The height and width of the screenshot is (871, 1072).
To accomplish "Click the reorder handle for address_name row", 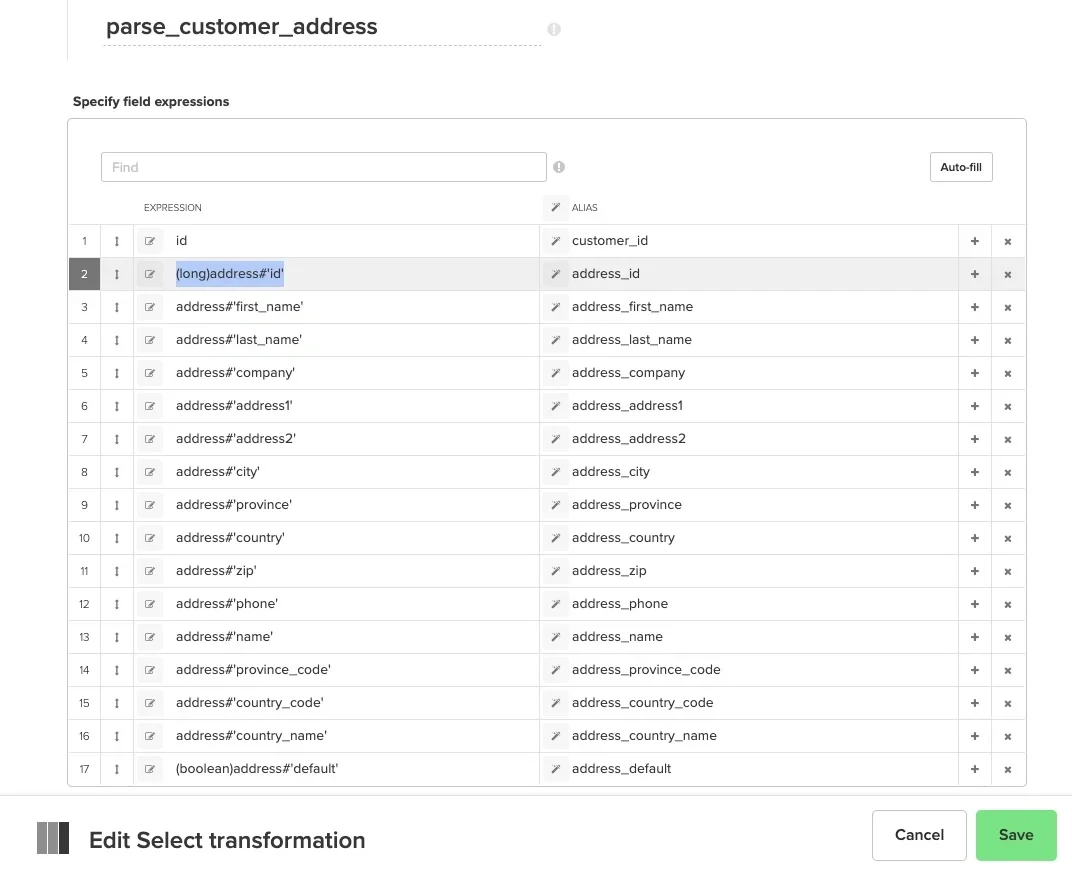I will pyautogui.click(x=117, y=636).
